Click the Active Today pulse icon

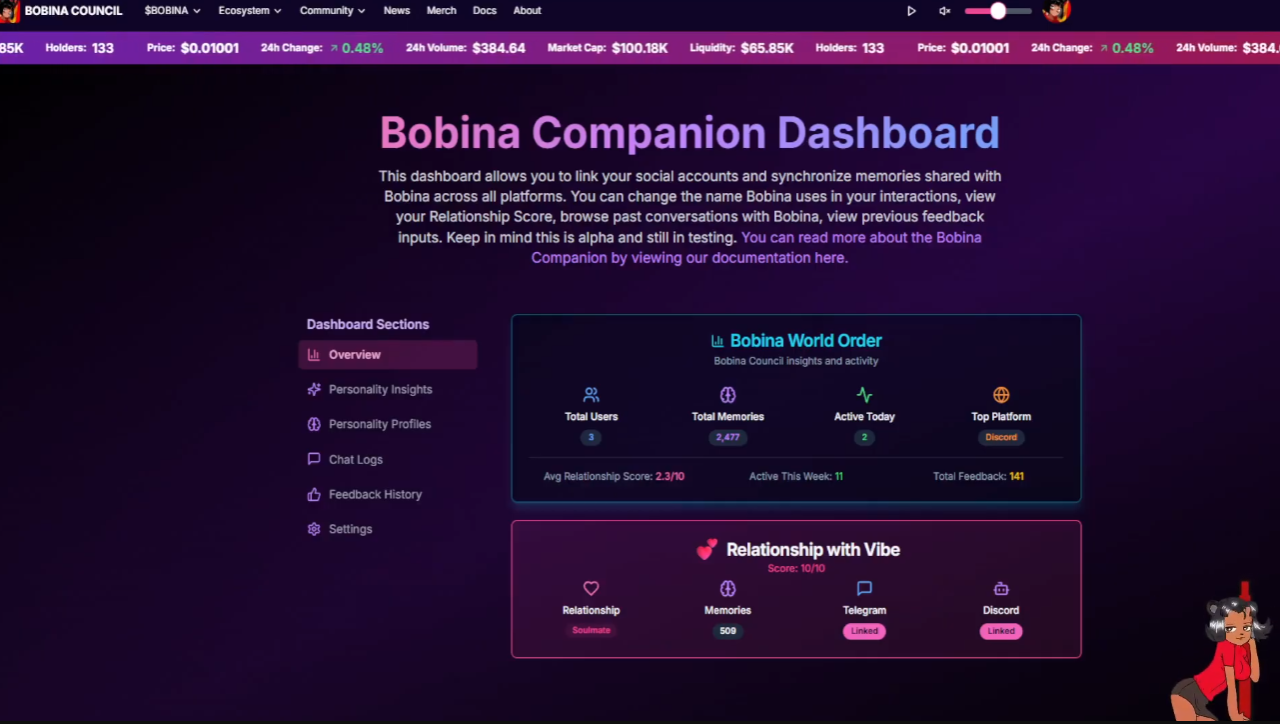pos(864,395)
